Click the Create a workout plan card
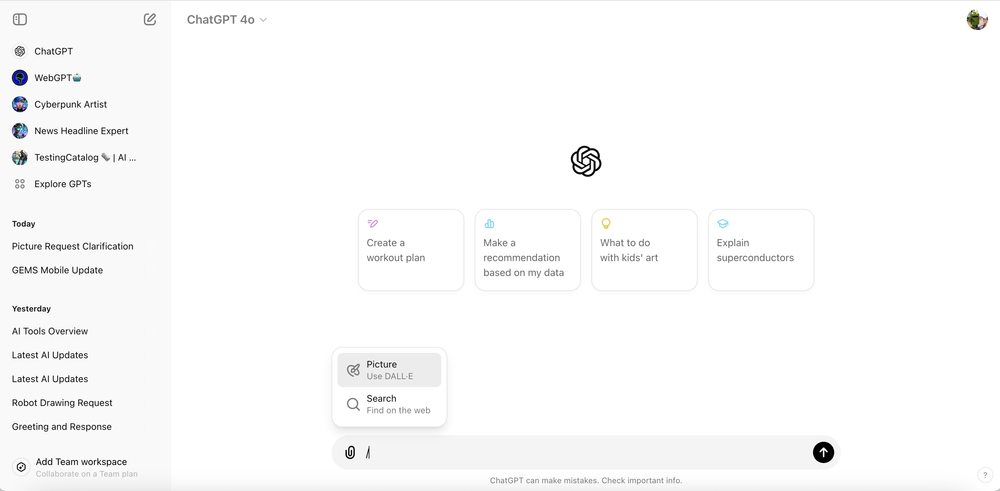 [x=411, y=250]
